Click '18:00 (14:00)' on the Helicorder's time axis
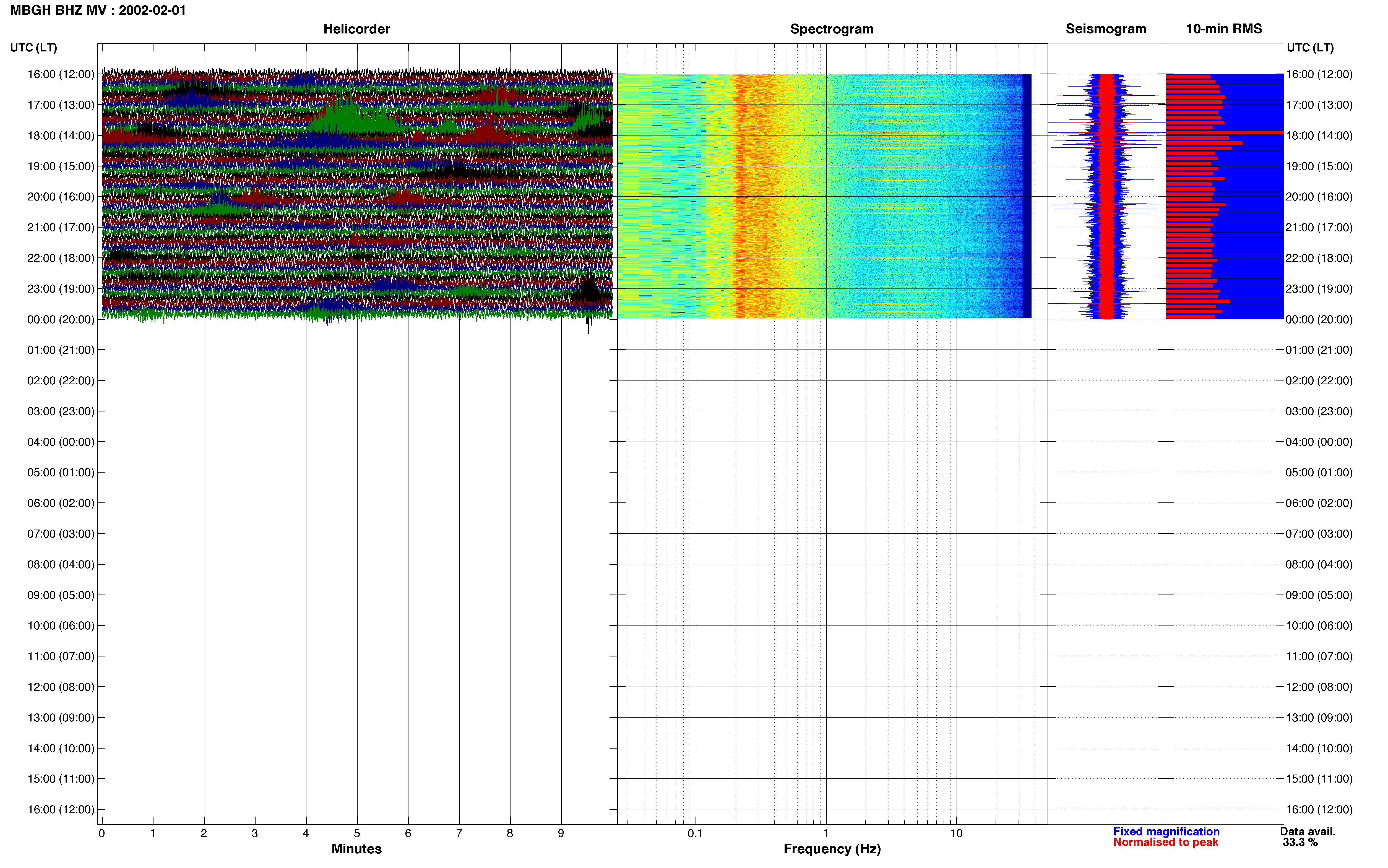Viewport: 1388px width, 868px height. coord(61,135)
